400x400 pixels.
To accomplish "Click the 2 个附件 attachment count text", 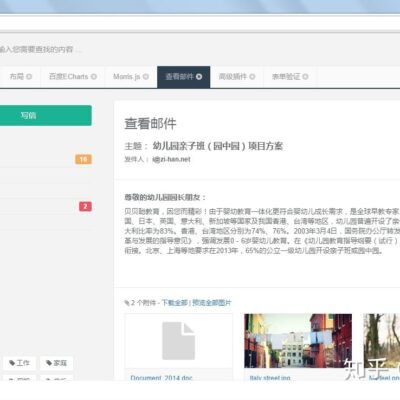I will coord(143,303).
